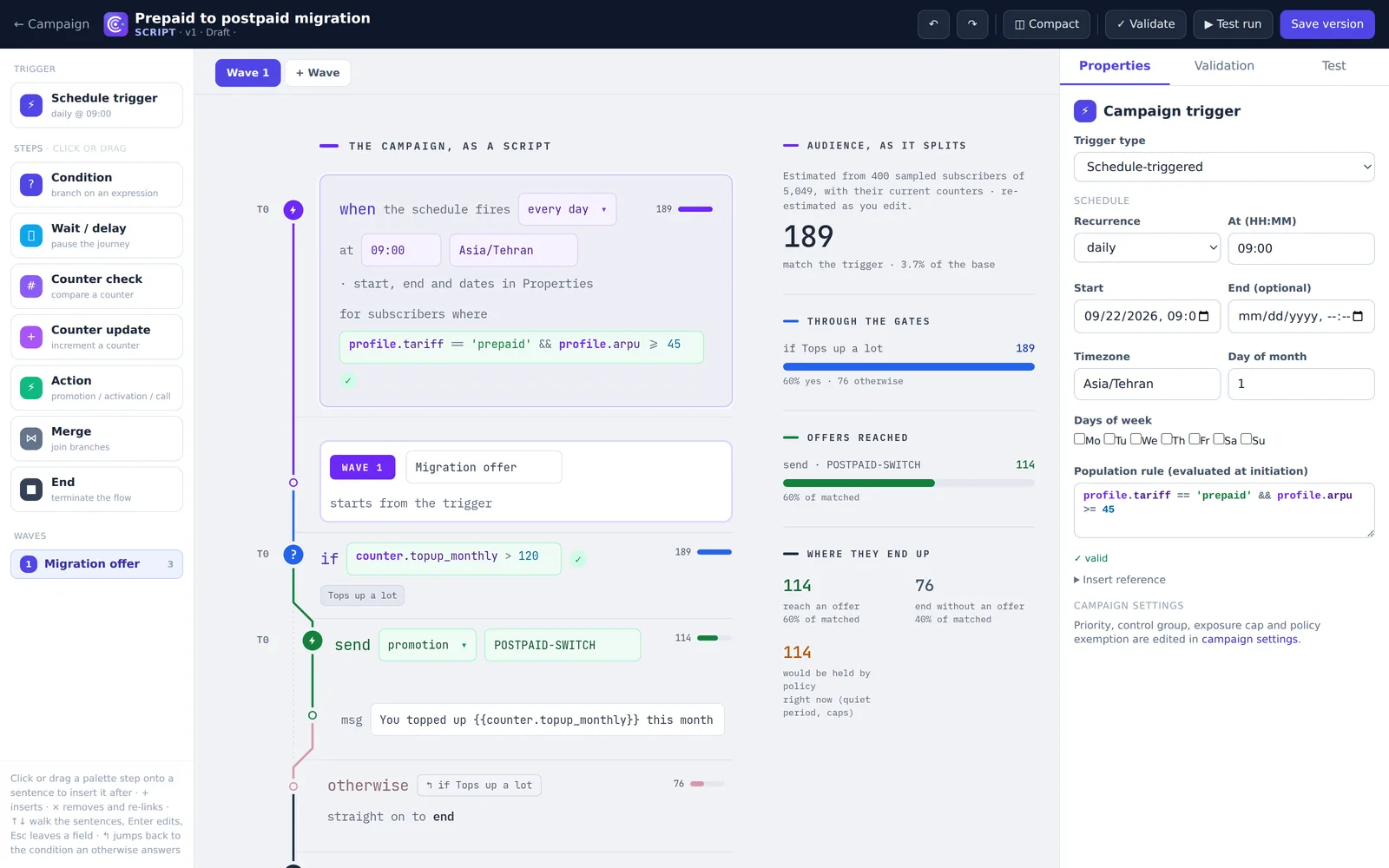The image size is (1389, 868).
Task: Click the Merge step icon
Action: pyautogui.click(x=31, y=438)
